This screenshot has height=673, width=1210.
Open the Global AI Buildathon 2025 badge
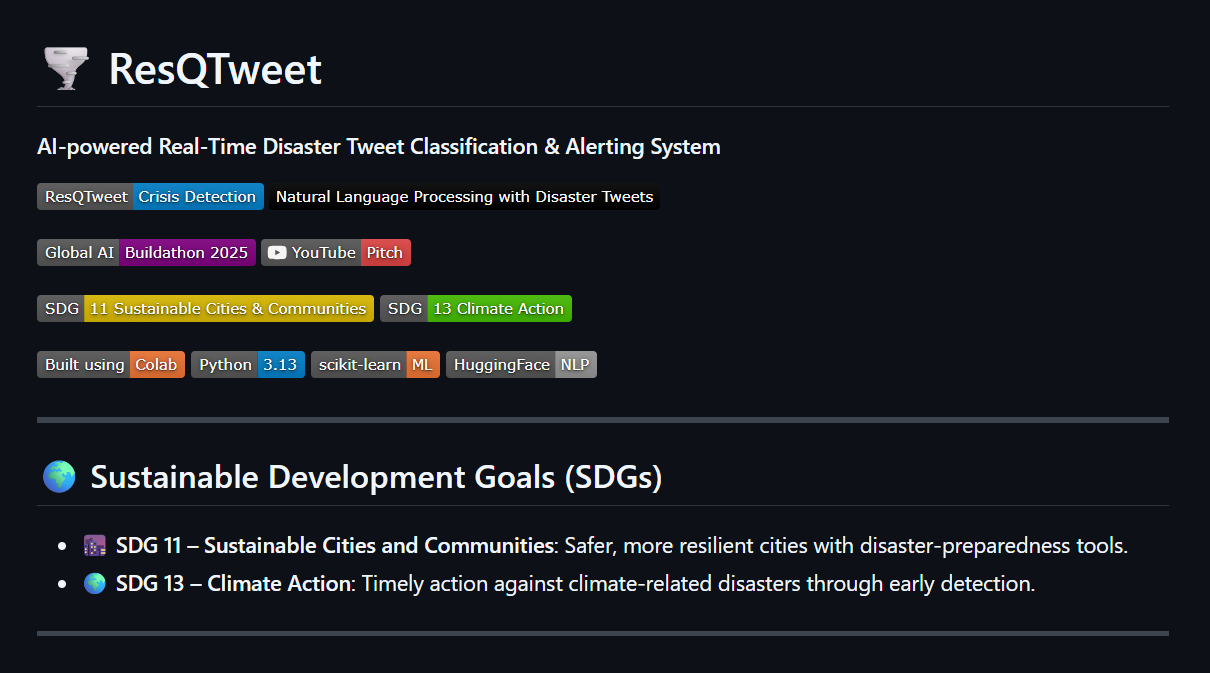point(146,253)
